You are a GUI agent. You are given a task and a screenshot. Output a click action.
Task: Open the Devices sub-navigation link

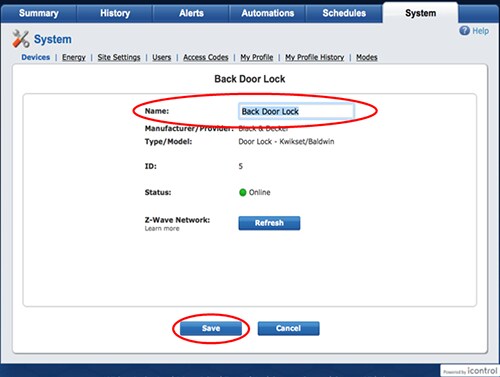(36, 57)
